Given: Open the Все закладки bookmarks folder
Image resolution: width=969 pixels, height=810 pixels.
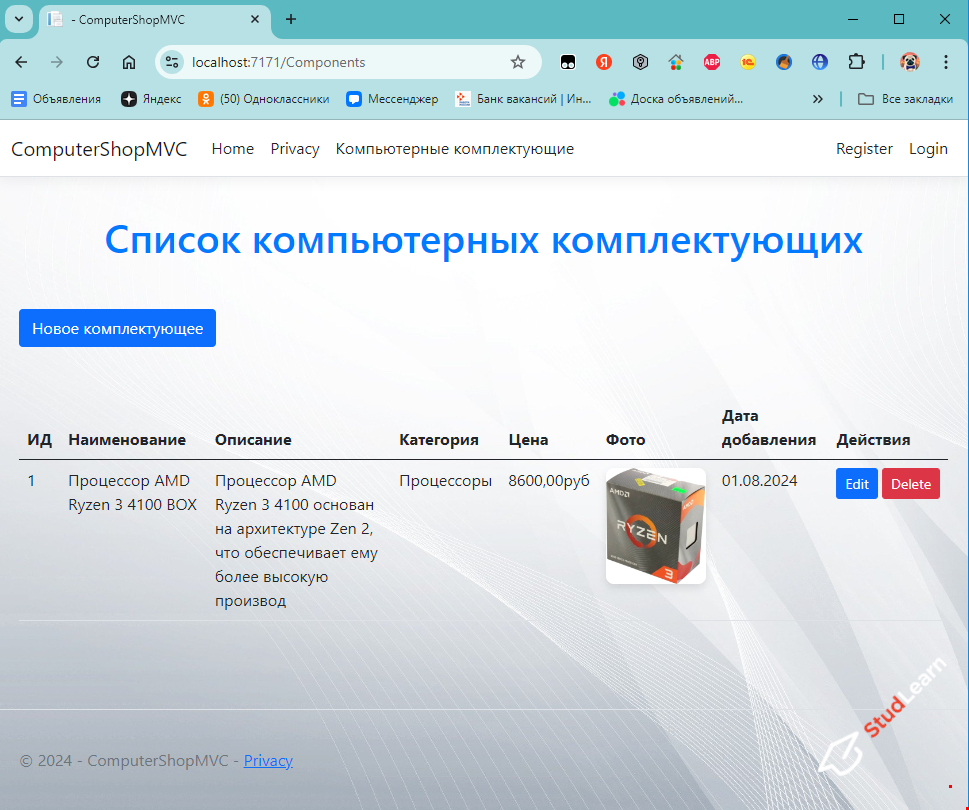Looking at the screenshot, I should [x=903, y=98].
